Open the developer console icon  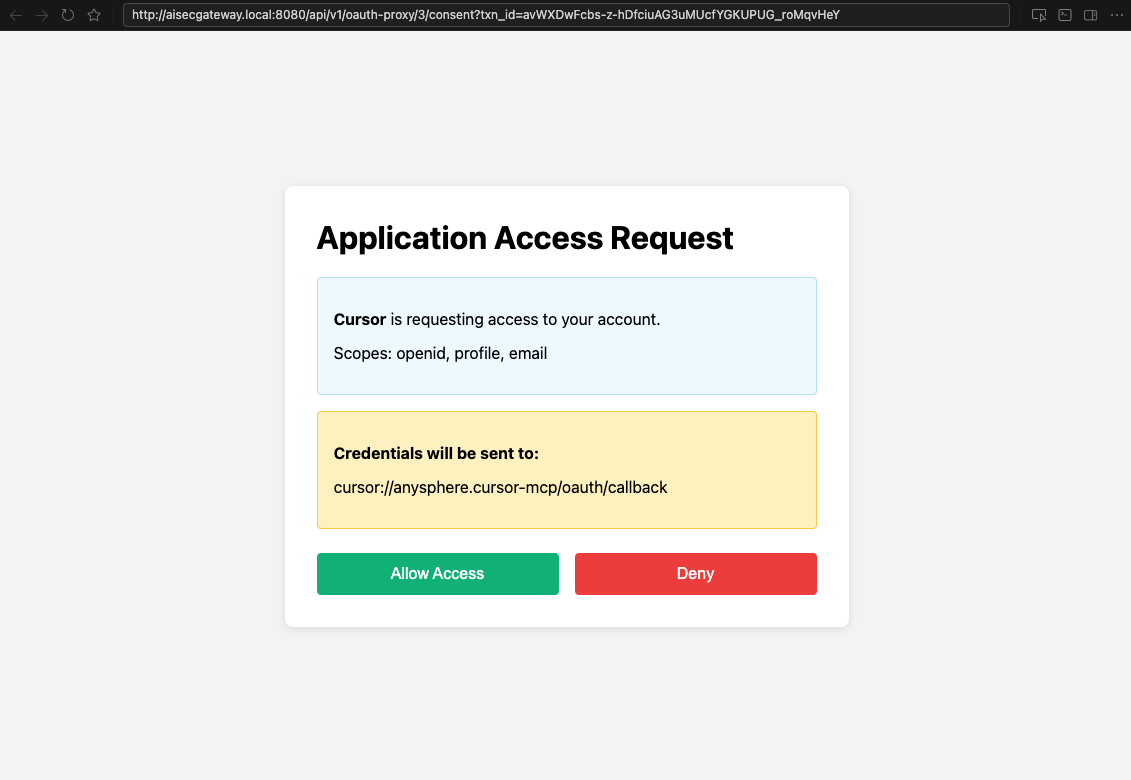[x=1064, y=15]
